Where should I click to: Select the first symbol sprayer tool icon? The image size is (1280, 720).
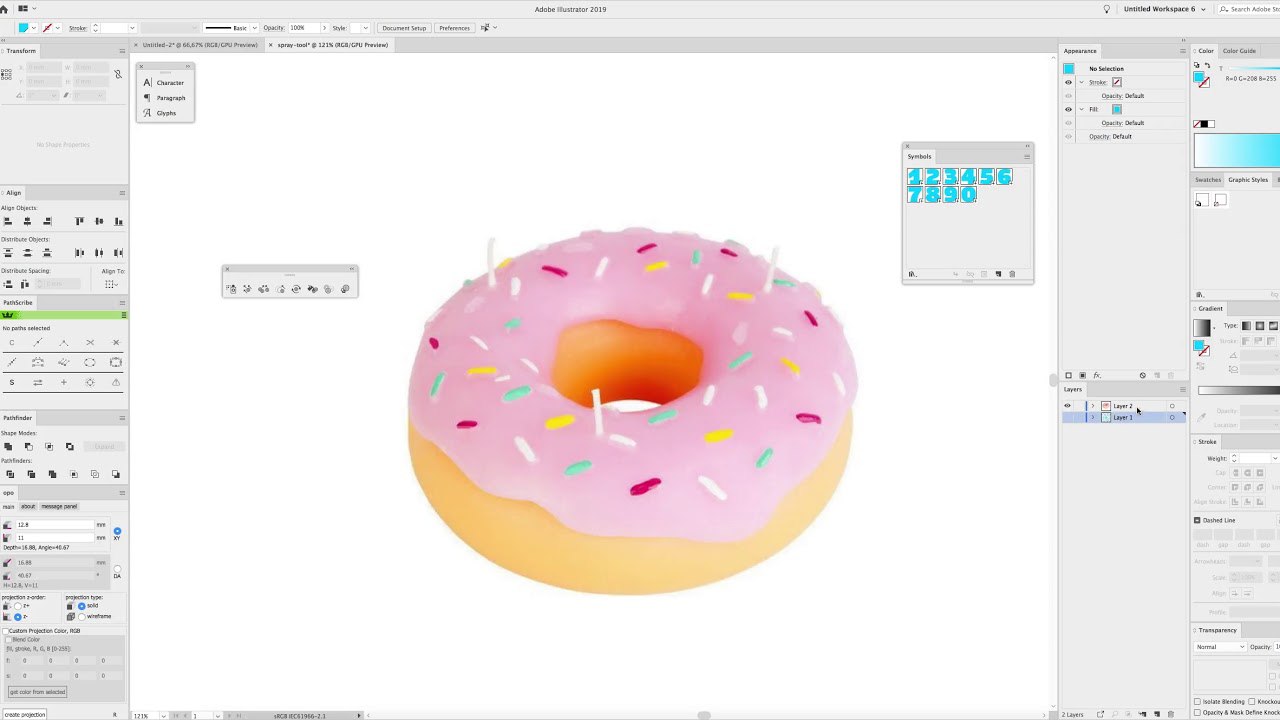(231, 289)
